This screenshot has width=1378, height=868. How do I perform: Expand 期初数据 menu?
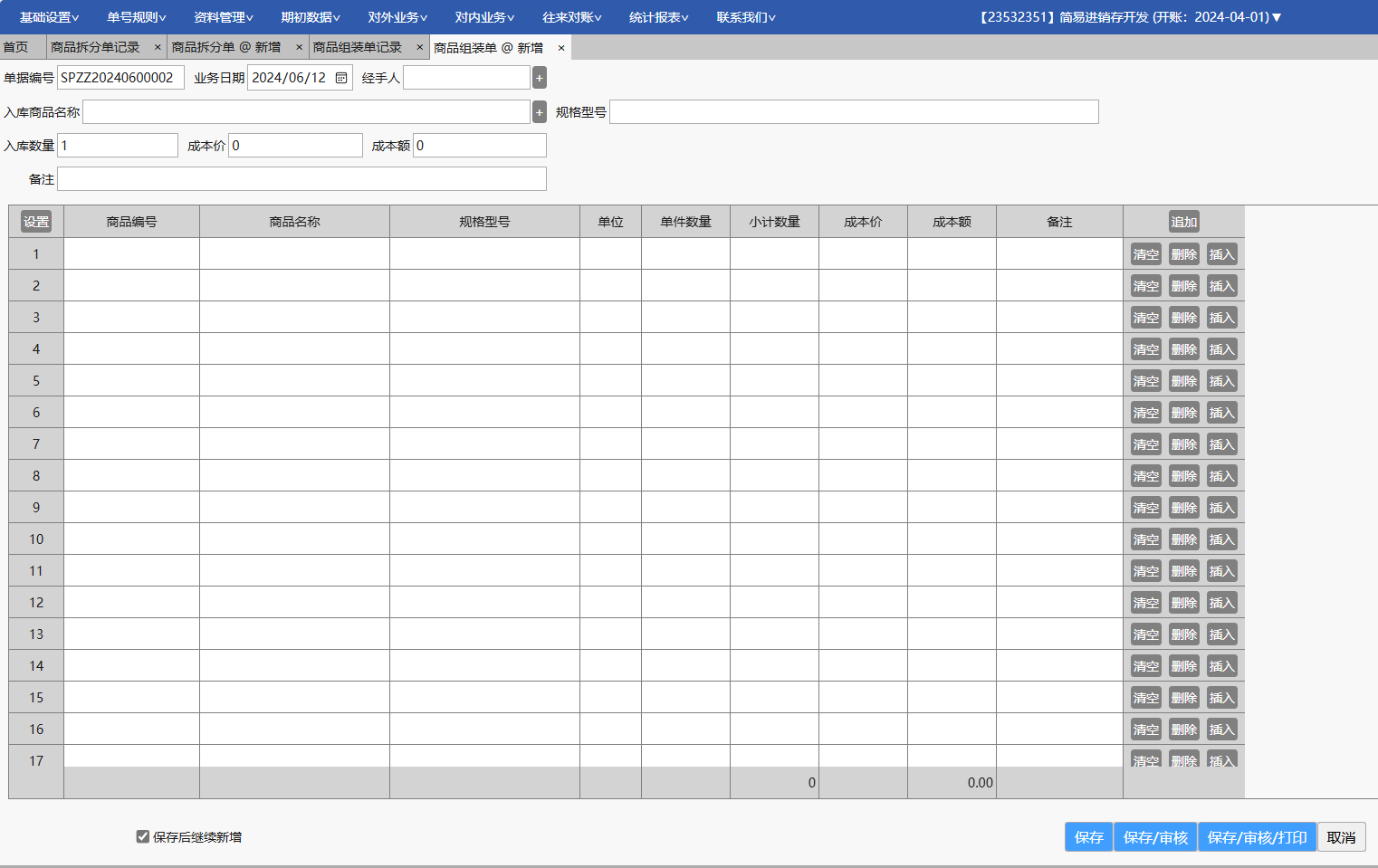point(310,17)
